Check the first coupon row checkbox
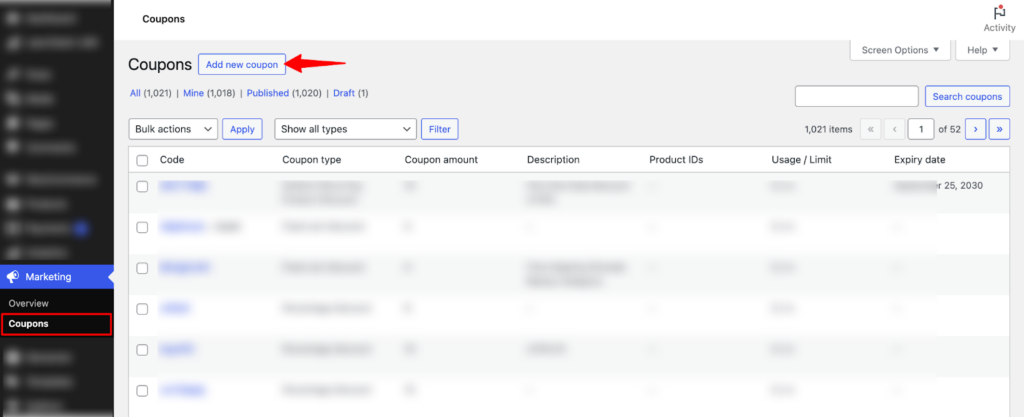This screenshot has width=1024, height=417. pos(142,186)
